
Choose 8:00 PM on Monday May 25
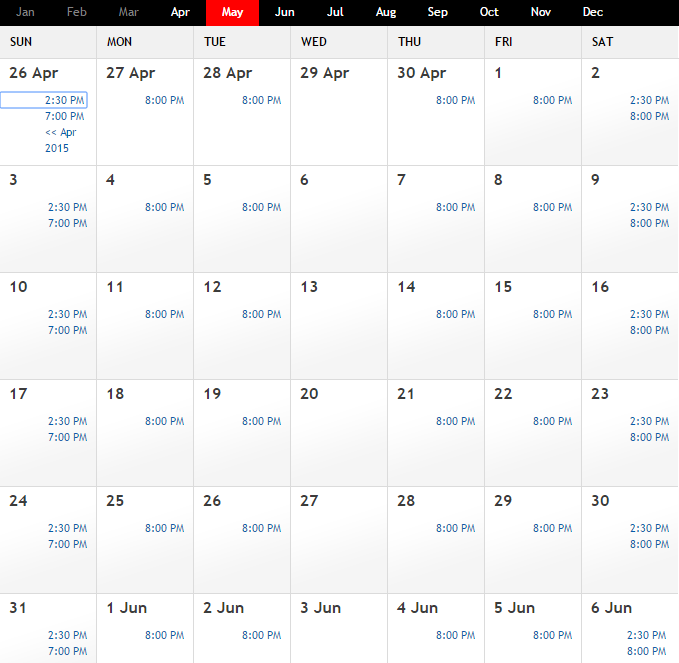tap(165, 528)
